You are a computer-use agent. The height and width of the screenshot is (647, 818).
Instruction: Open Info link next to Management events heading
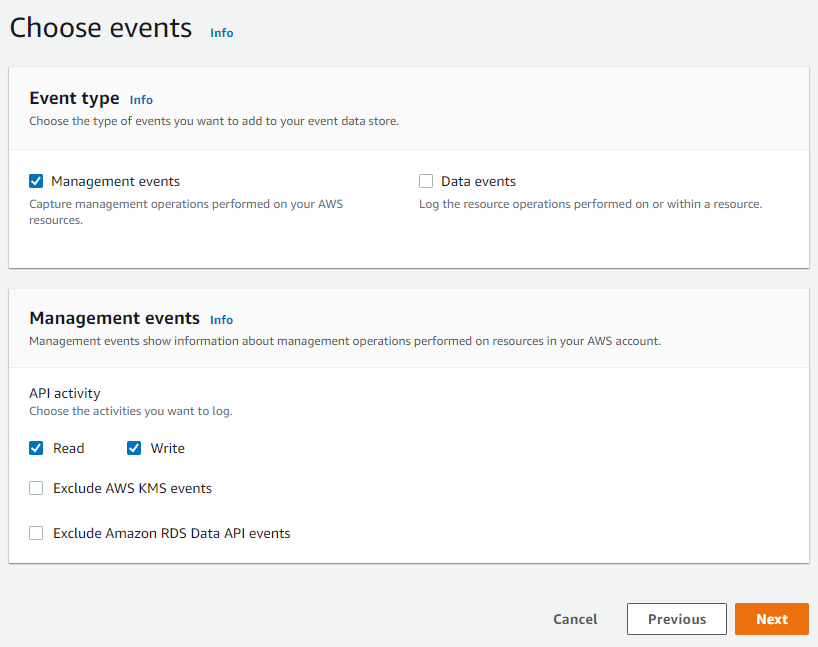222,320
